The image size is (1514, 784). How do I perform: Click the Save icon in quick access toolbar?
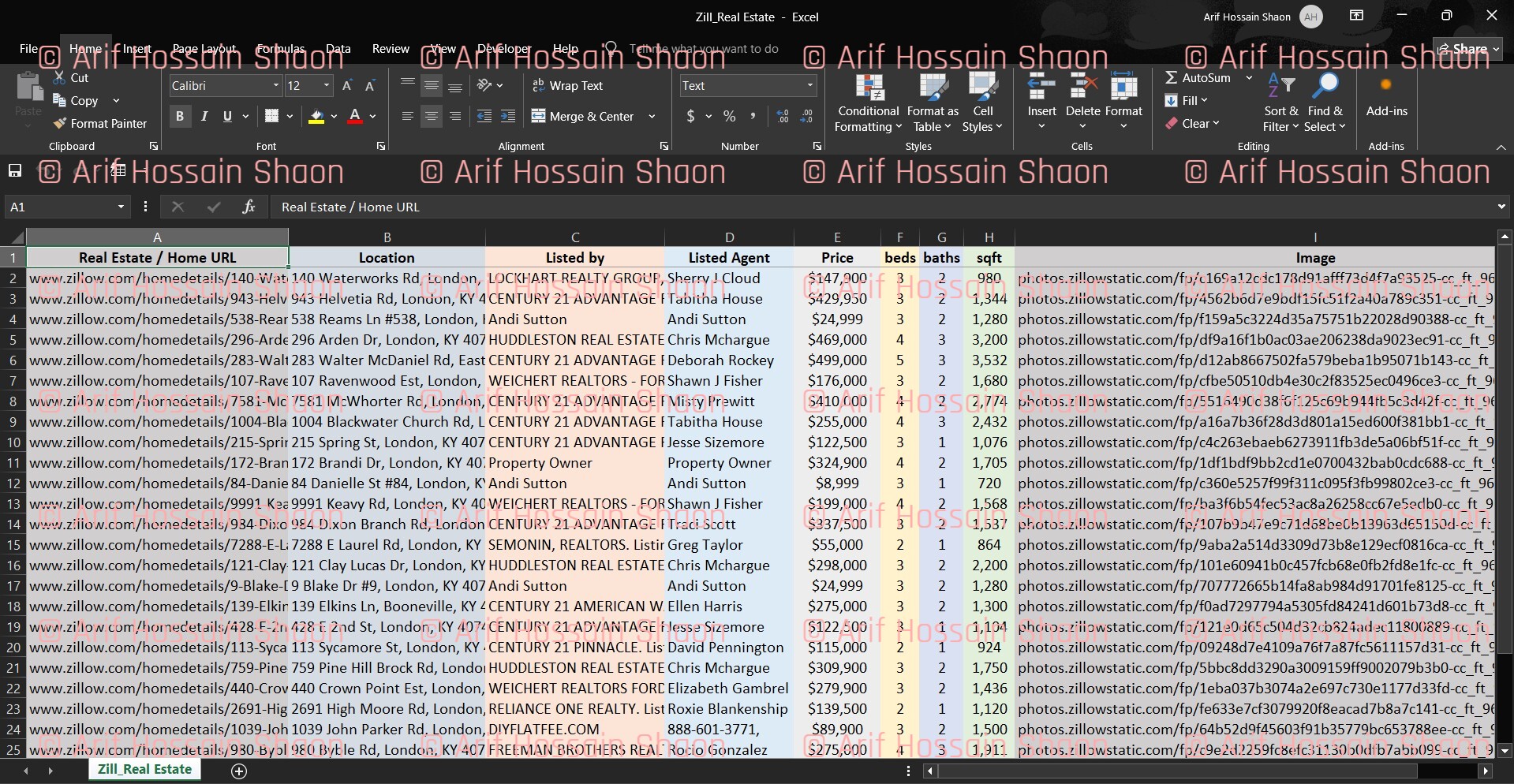point(14,171)
